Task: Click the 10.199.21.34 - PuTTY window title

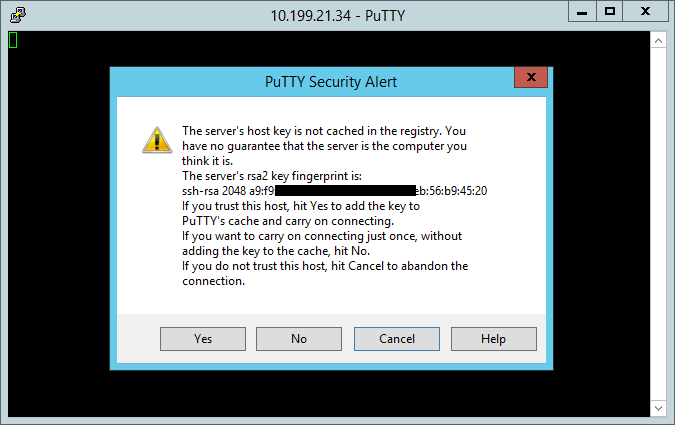Action: pyautogui.click(x=338, y=16)
